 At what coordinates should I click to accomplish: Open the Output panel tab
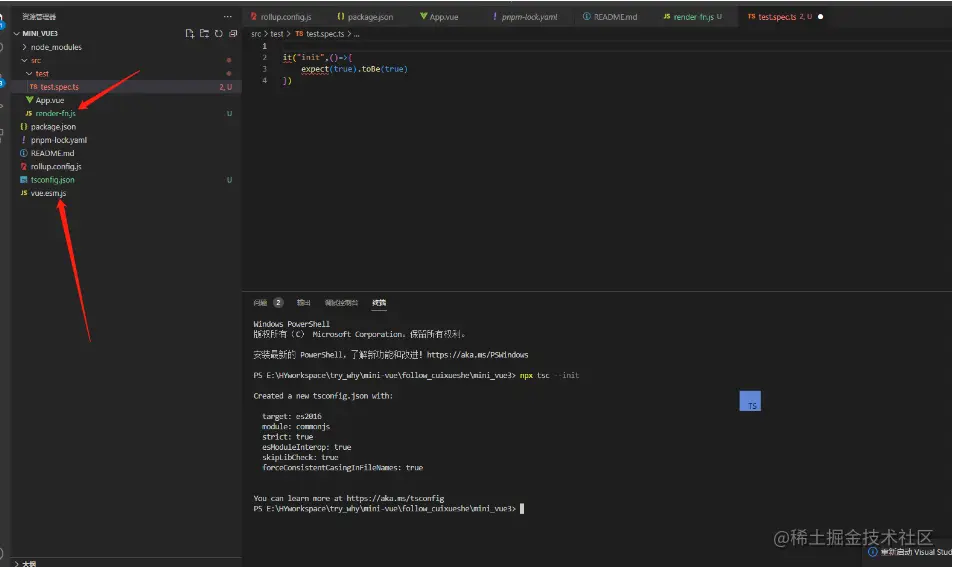tap(303, 303)
